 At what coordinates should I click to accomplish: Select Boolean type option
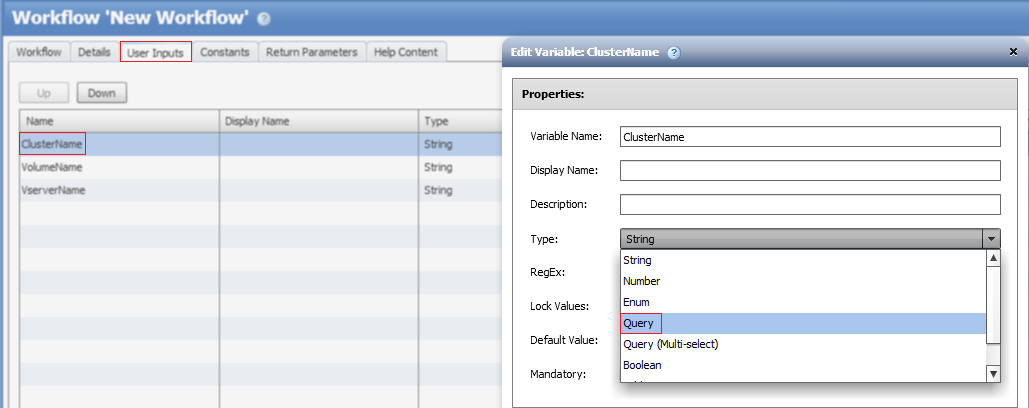click(x=642, y=365)
